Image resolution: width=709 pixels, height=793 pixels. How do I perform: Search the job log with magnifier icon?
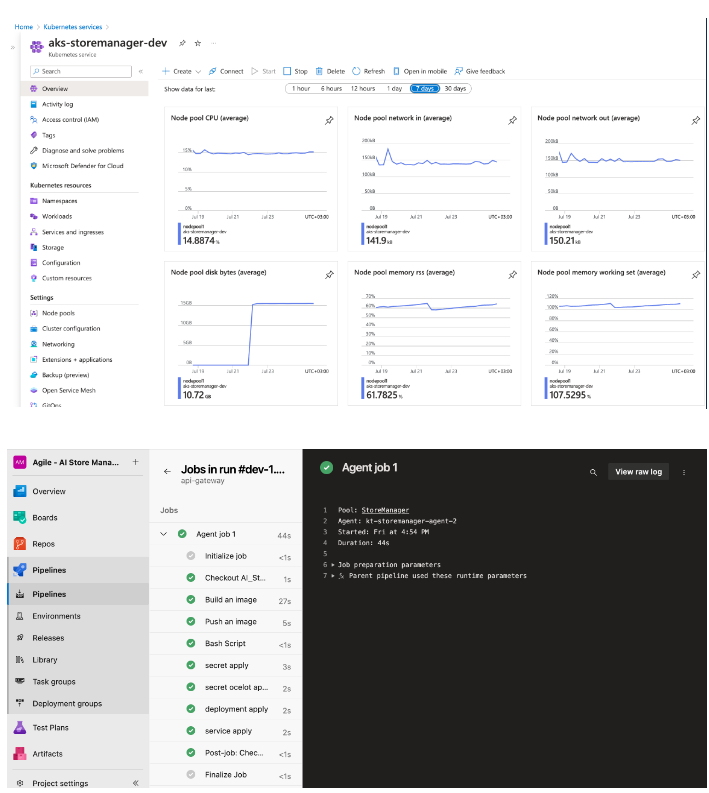pyautogui.click(x=593, y=472)
